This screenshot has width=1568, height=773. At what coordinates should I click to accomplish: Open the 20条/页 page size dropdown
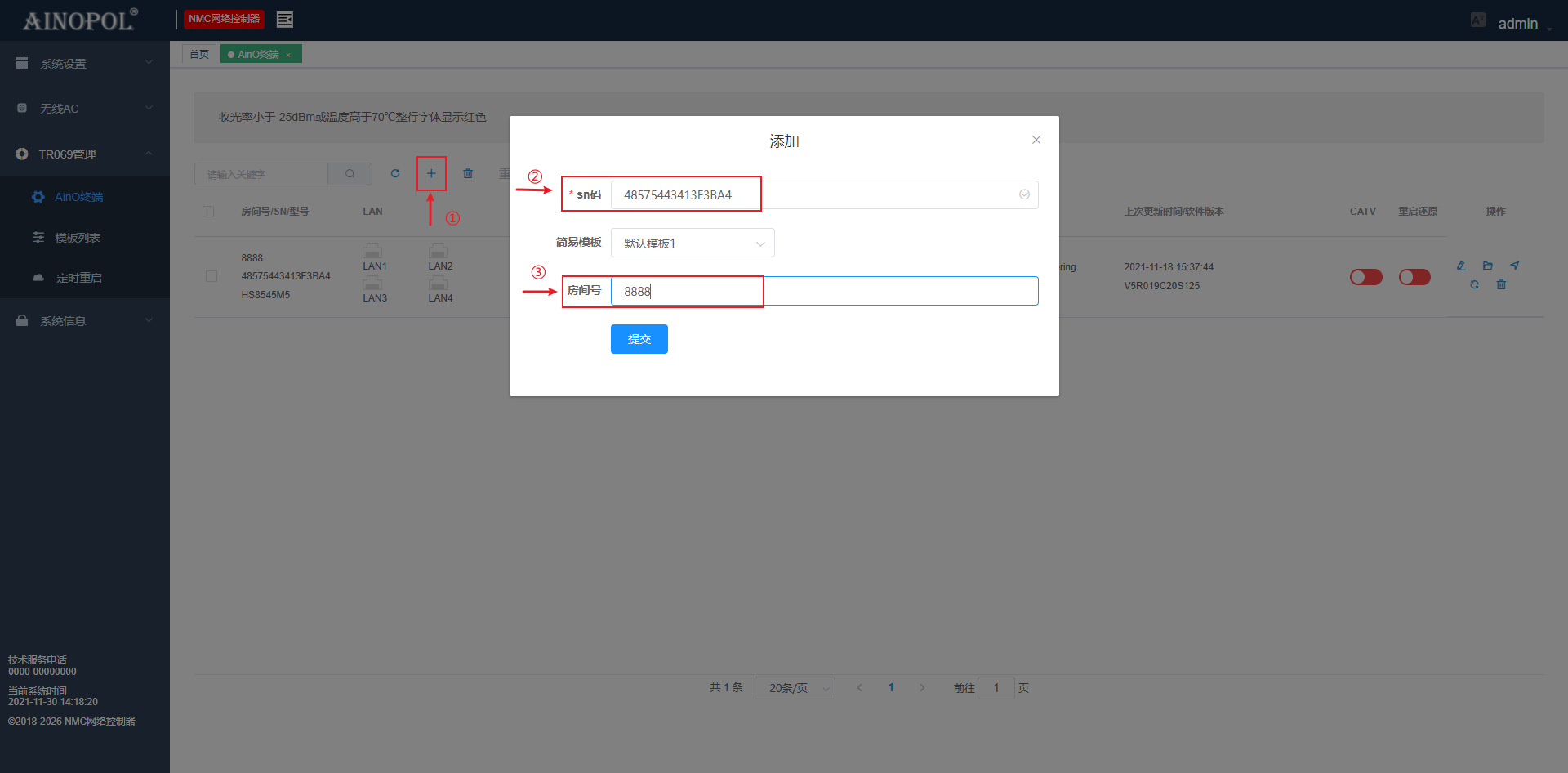pyautogui.click(x=794, y=688)
